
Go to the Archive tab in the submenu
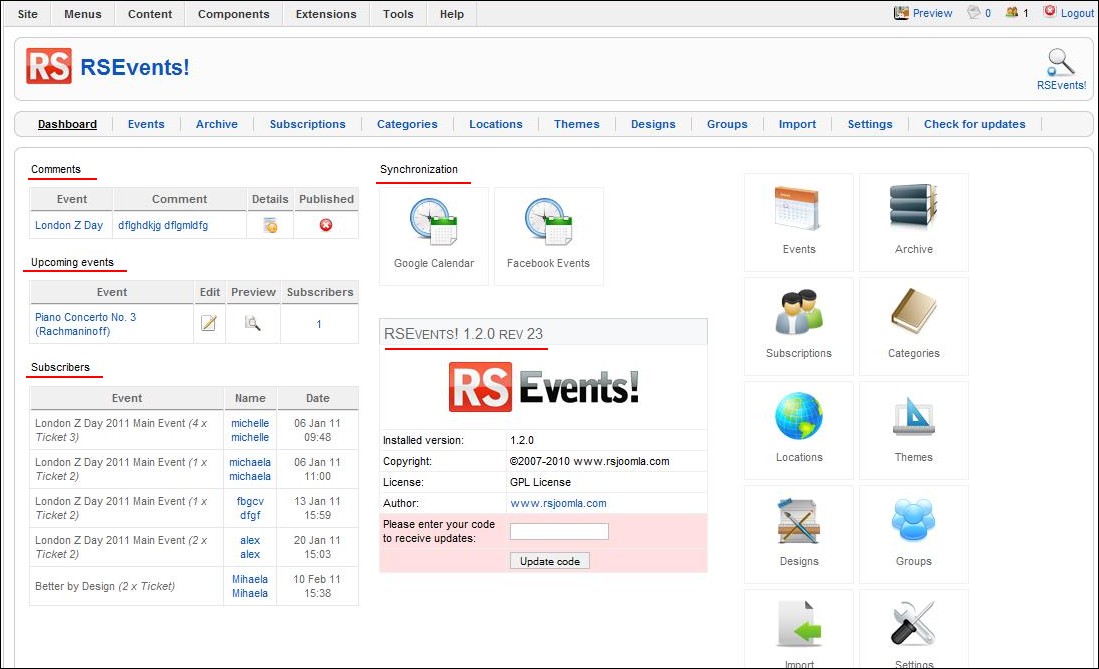(217, 124)
